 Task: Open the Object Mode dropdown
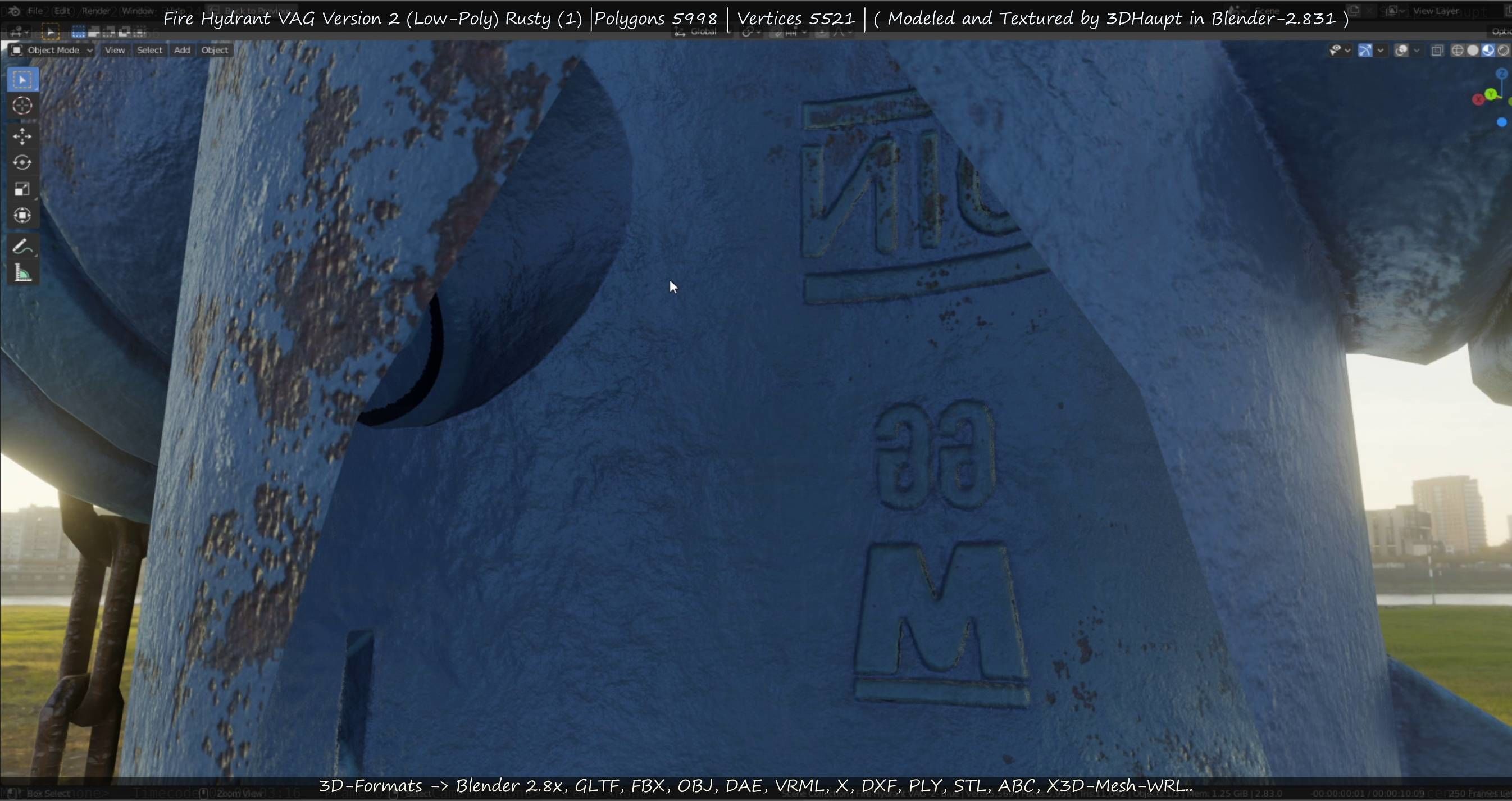(x=52, y=51)
